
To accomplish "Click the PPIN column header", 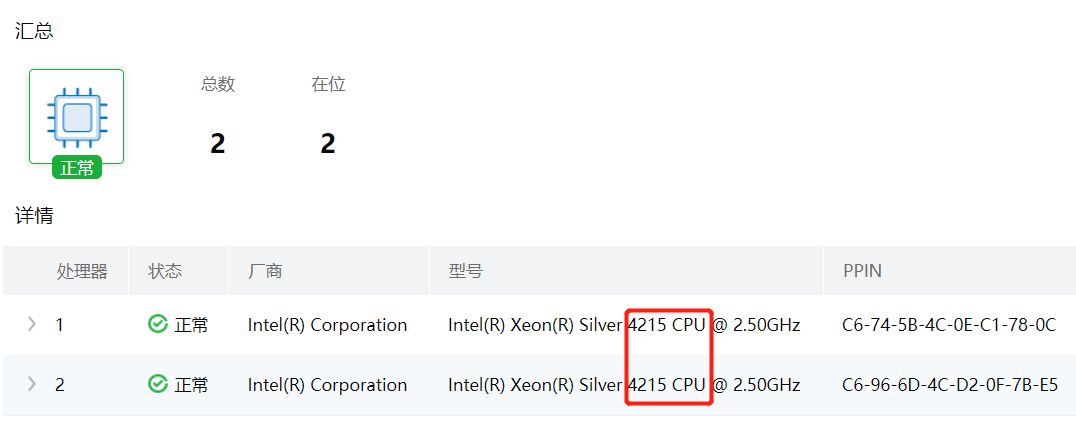I will click(862, 271).
